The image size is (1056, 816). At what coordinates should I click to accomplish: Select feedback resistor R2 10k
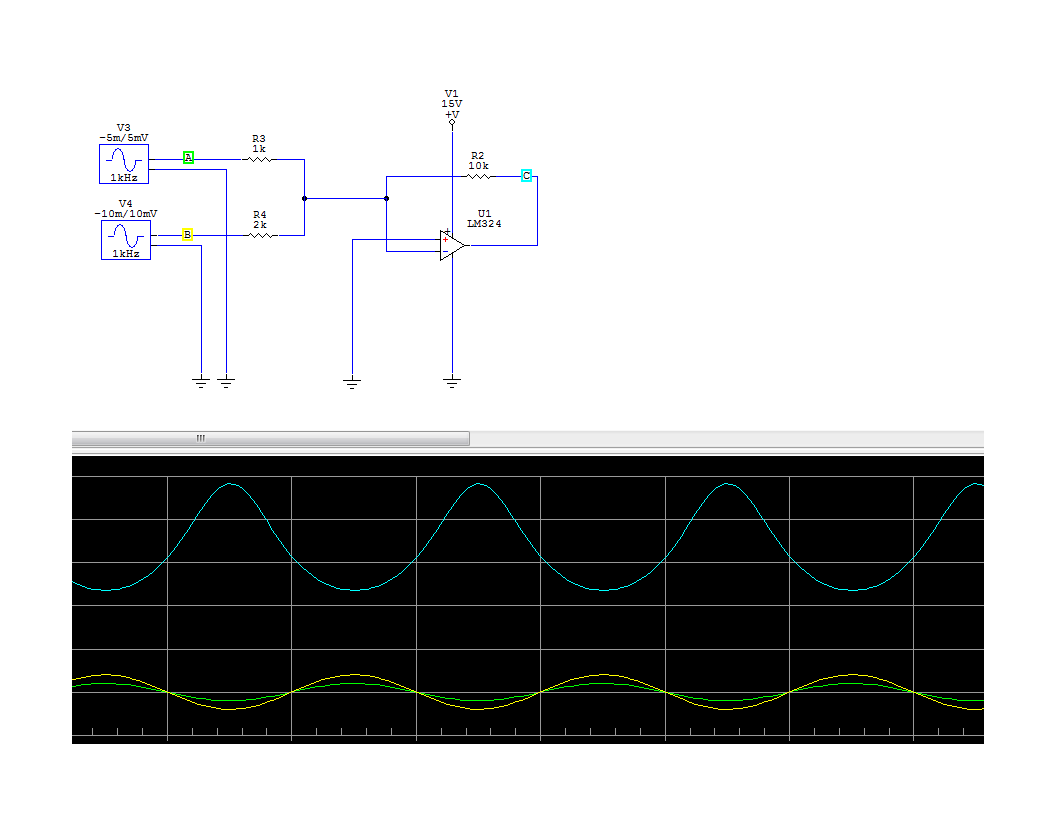click(478, 176)
